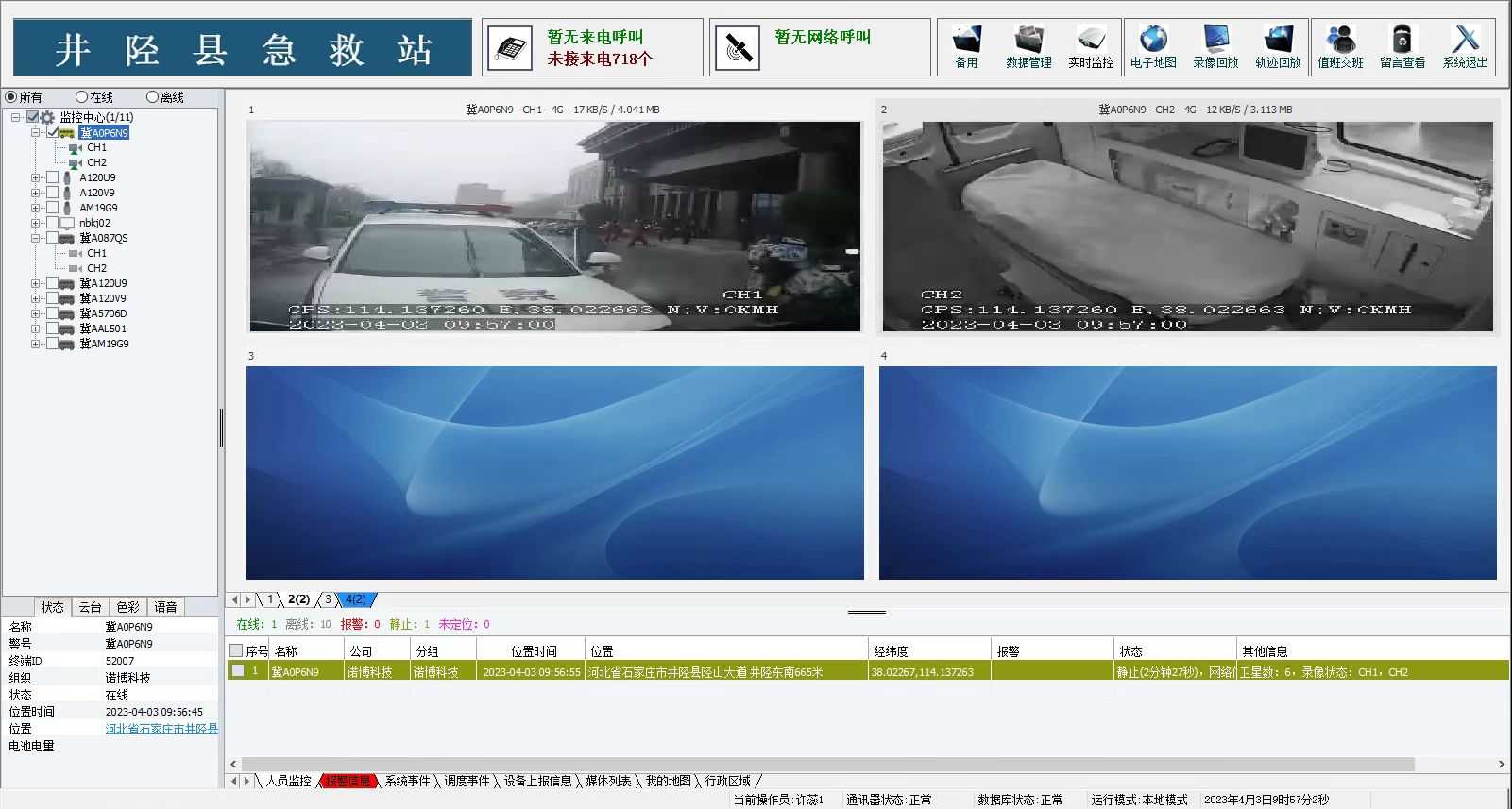
Task: Expand the 冀A120U9 tree node
Action: 36,283
